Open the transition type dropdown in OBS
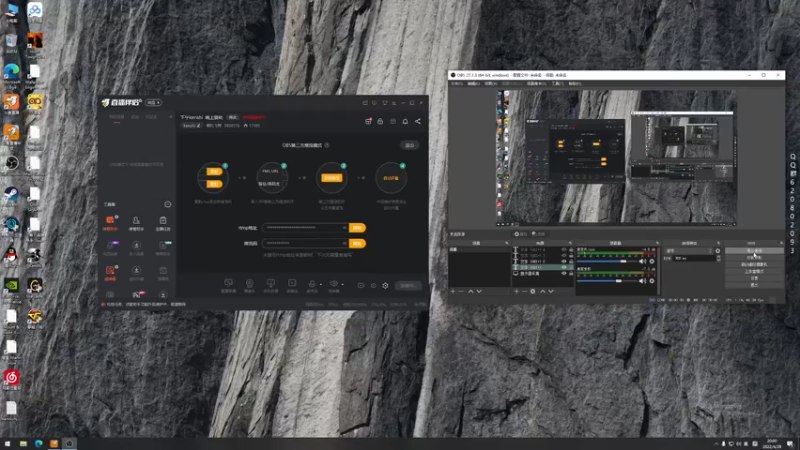 click(689, 251)
